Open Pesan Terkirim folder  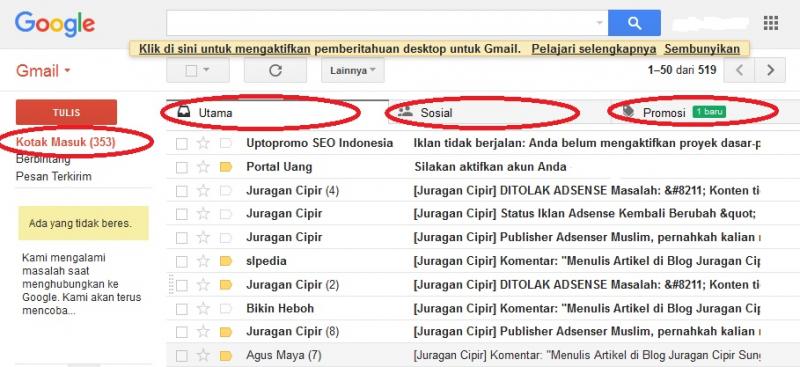point(54,177)
